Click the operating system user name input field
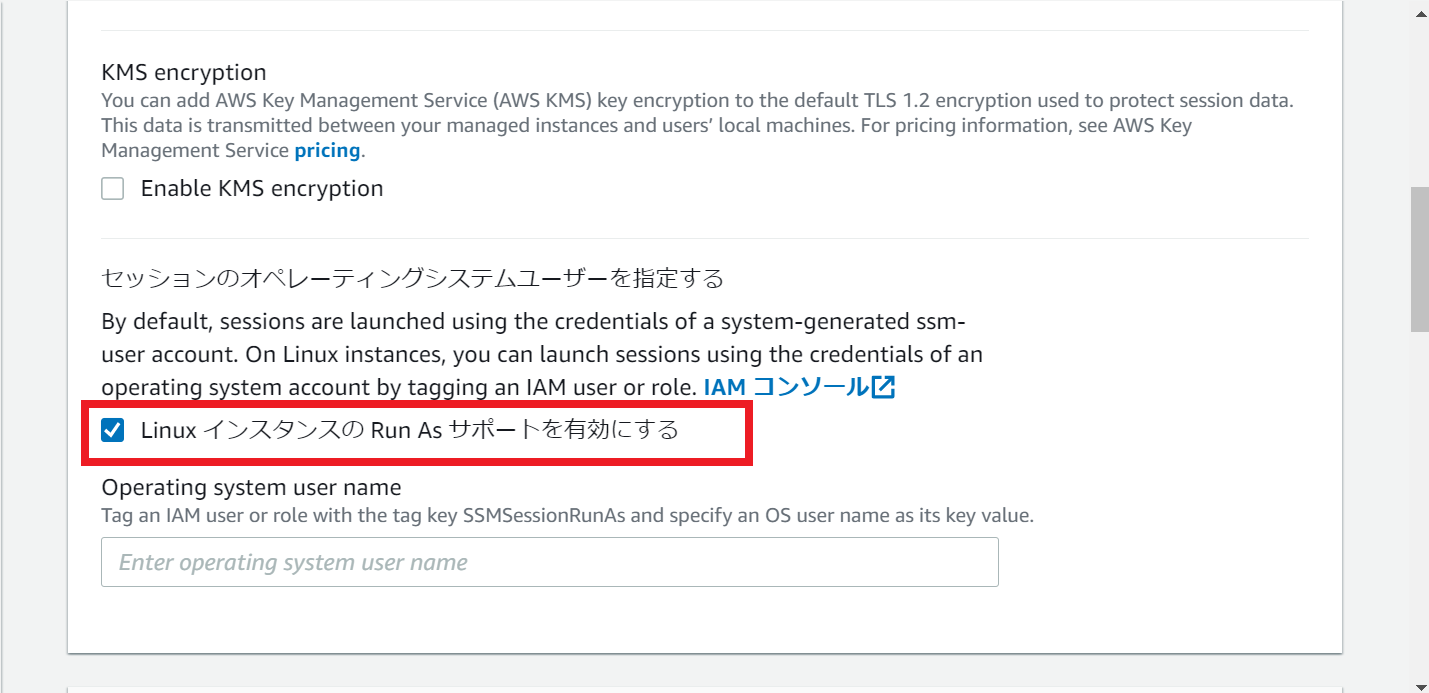1429x693 pixels. [549, 562]
